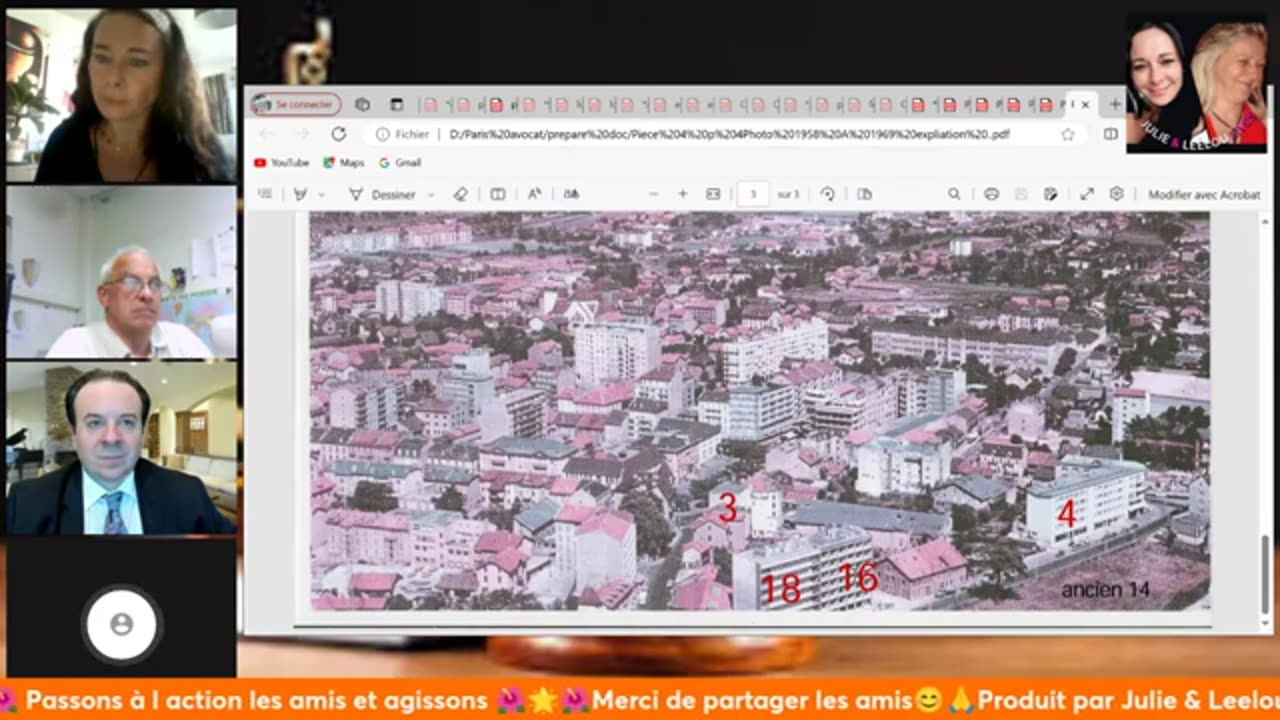
Task: Add this page to favorites star
Action: tap(1068, 134)
